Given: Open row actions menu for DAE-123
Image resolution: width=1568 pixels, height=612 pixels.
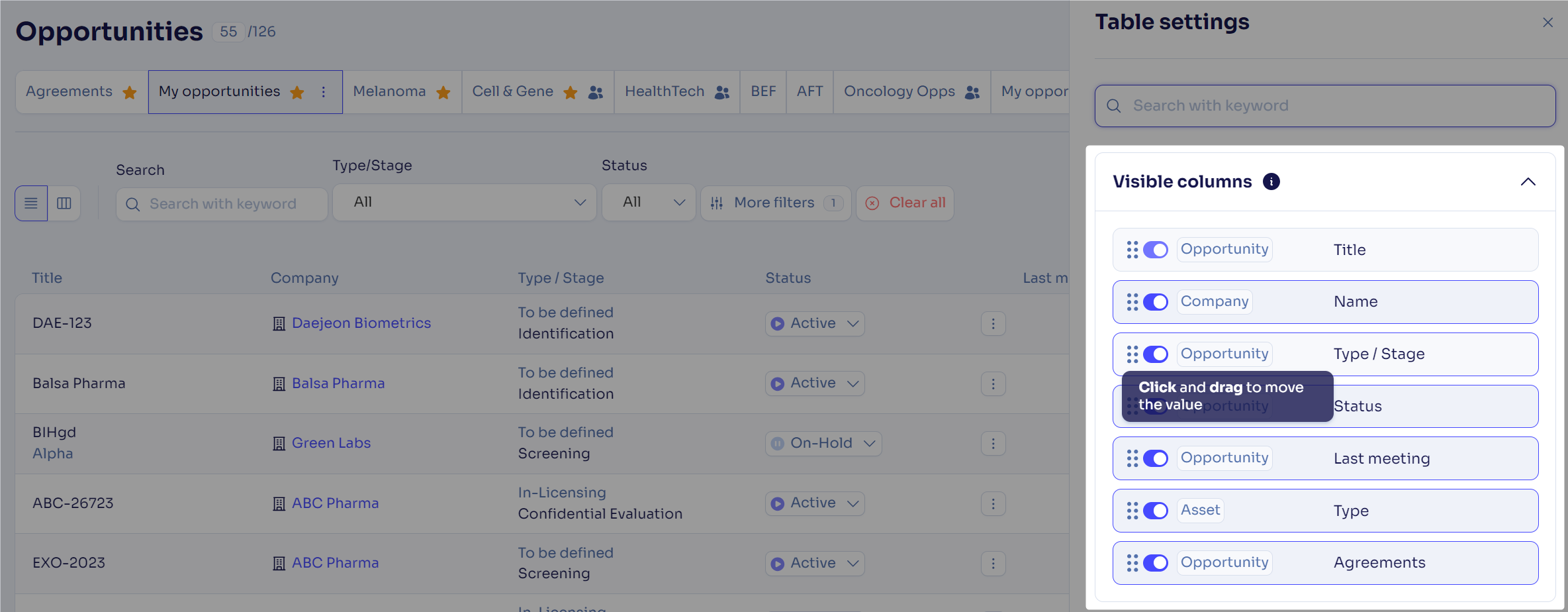Looking at the screenshot, I should pyautogui.click(x=993, y=324).
